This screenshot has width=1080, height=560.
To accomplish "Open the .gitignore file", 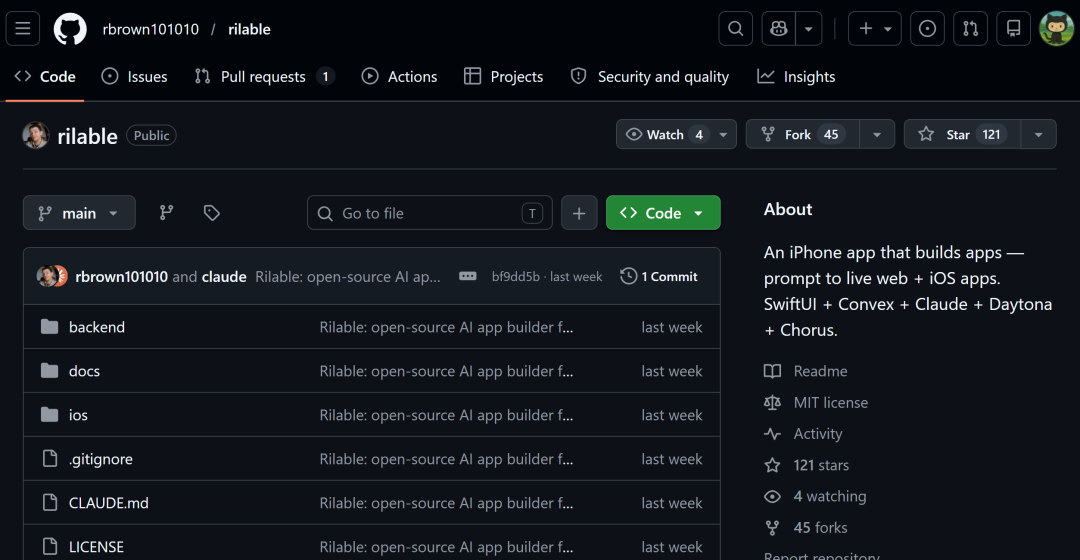I will tap(101, 459).
